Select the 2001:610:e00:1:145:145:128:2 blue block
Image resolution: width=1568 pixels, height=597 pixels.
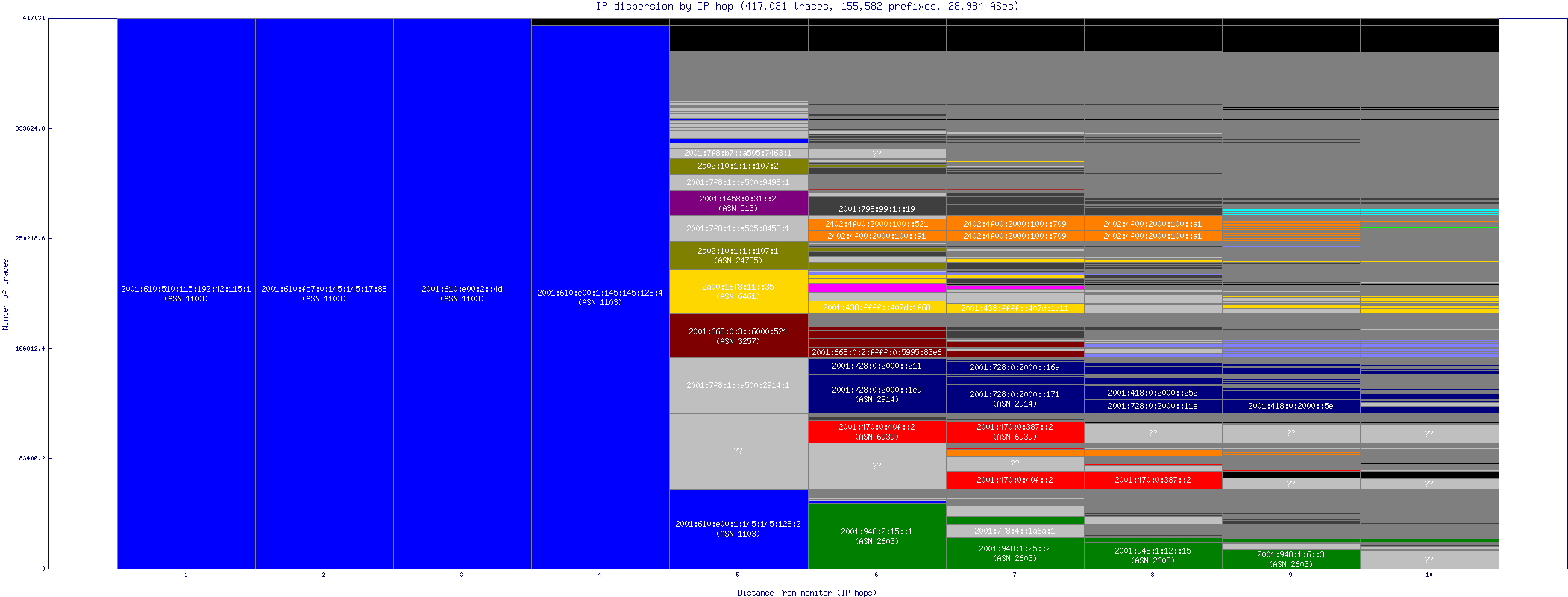(738, 528)
